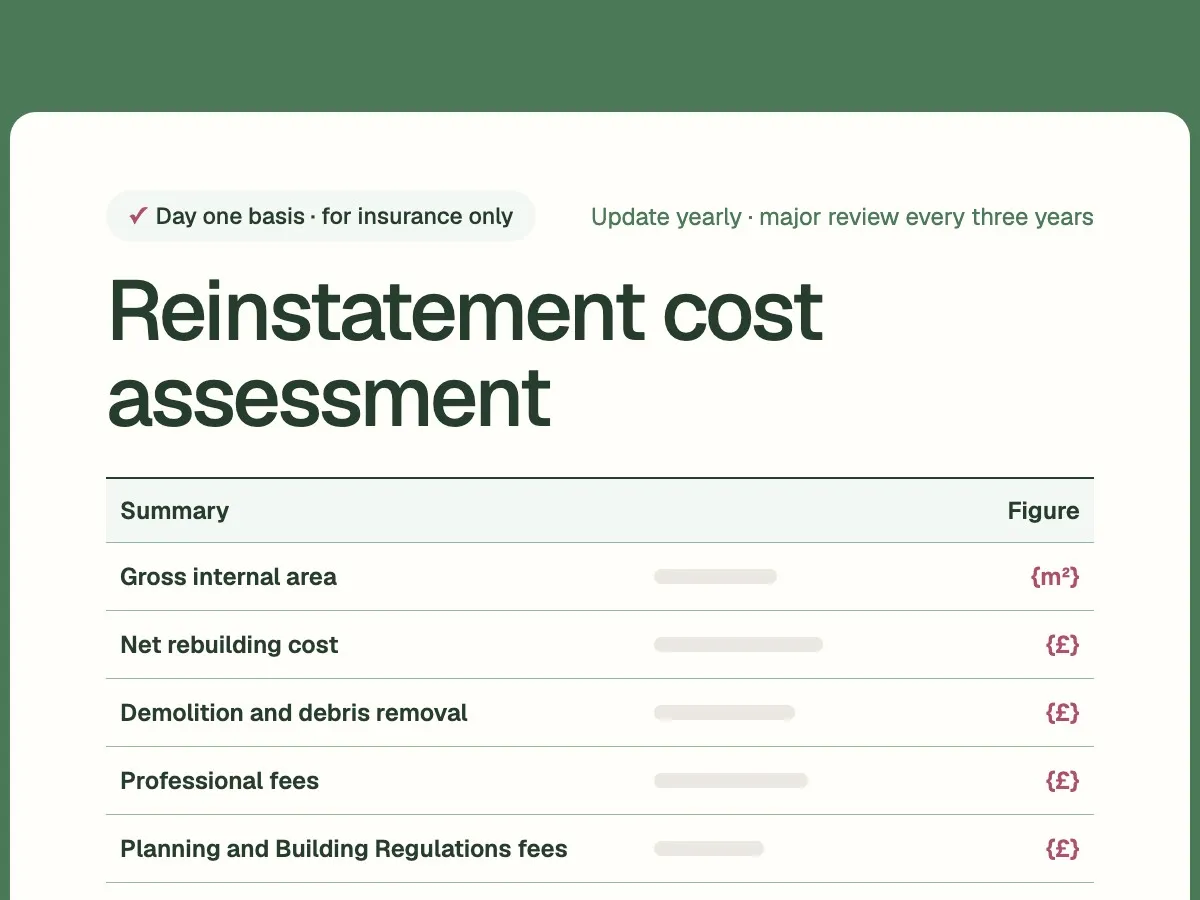Select the 'Net rebuilding cost' row label
This screenshot has width=1200, height=900.
[x=229, y=645]
